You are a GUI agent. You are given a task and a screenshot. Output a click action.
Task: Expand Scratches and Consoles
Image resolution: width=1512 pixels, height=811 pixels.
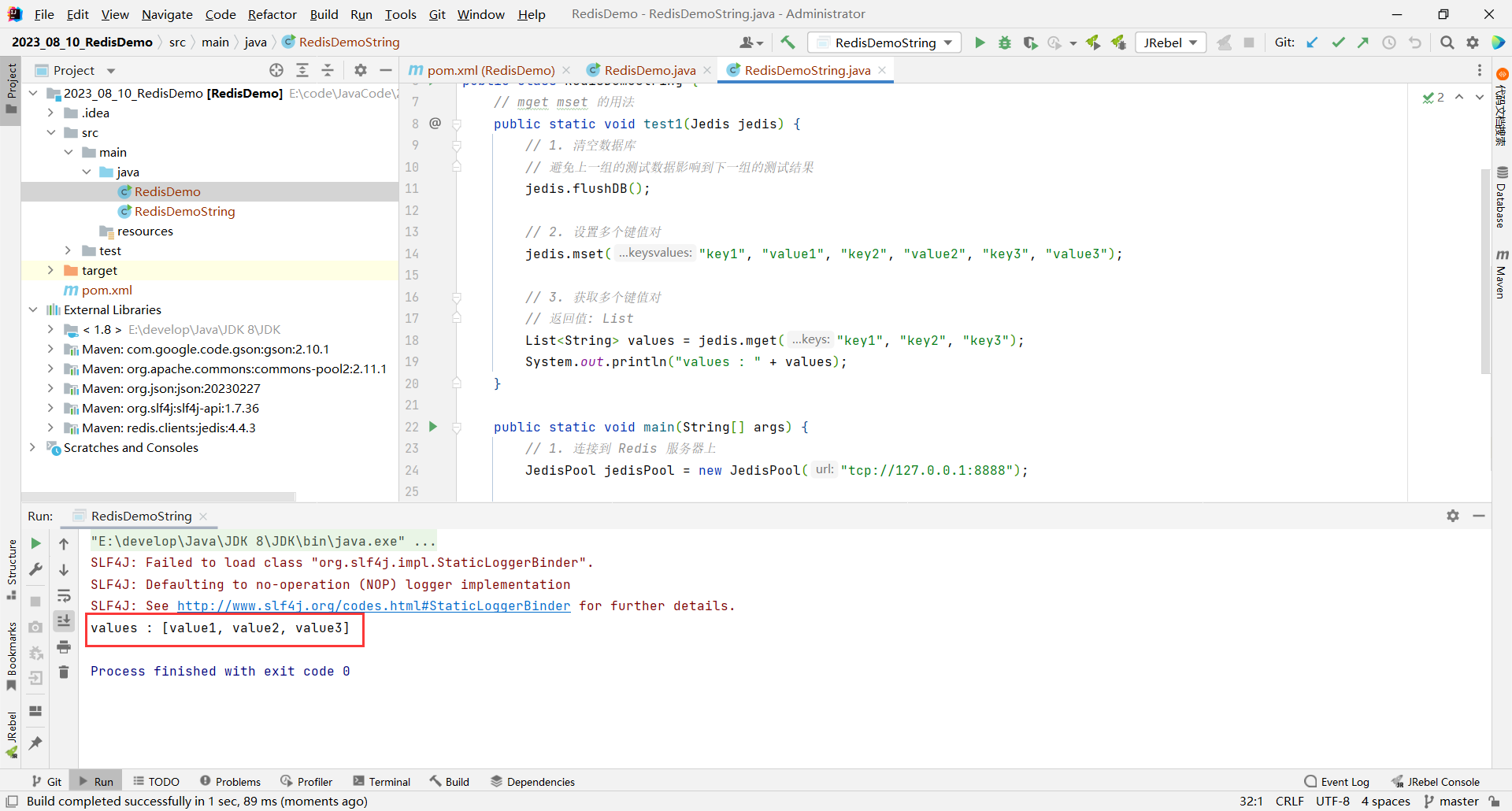click(32, 447)
